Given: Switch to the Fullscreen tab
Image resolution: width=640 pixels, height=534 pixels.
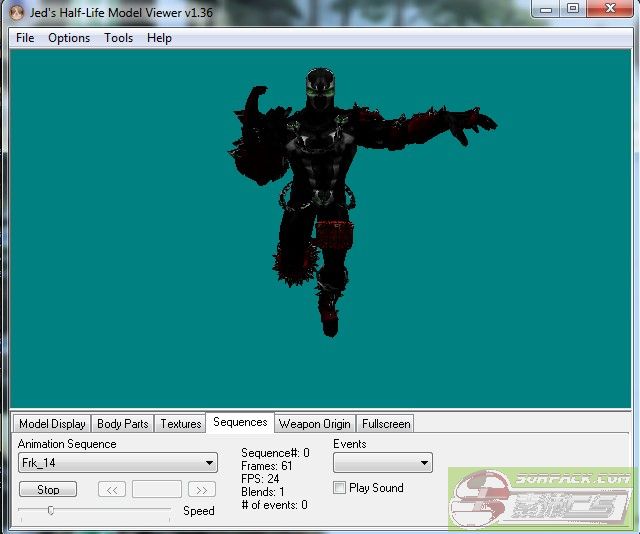Looking at the screenshot, I should [386, 424].
